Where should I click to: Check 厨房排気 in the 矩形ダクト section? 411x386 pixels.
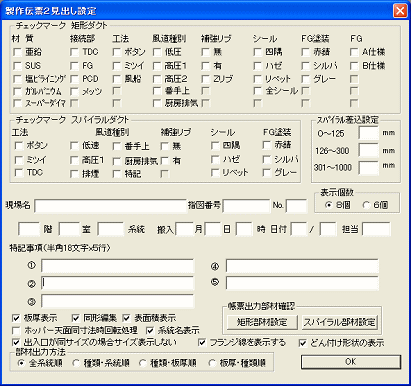coord(157,103)
